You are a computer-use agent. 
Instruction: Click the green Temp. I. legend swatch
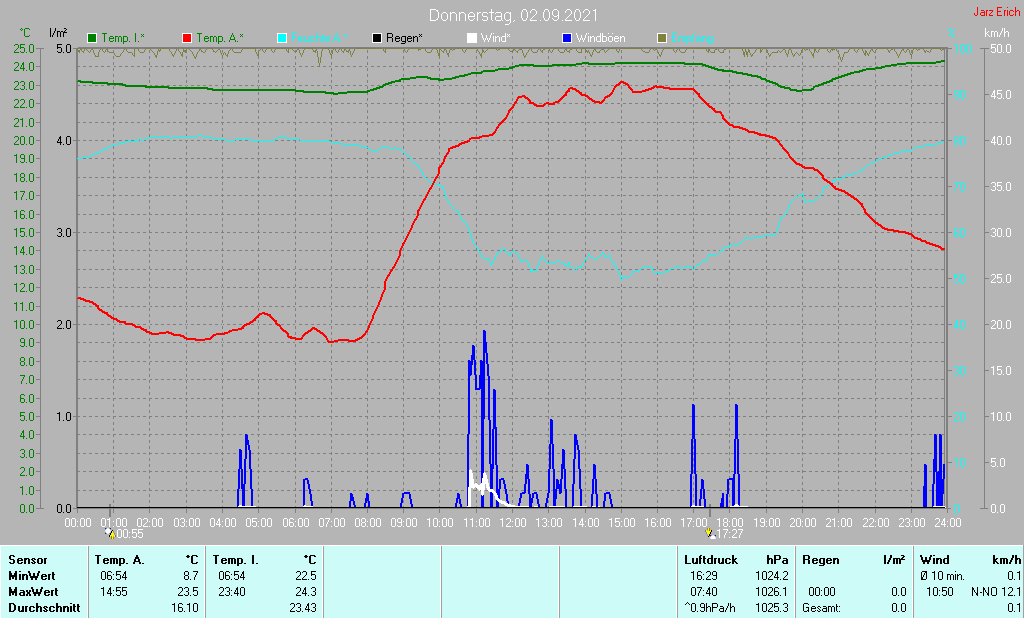pyautogui.click(x=93, y=38)
